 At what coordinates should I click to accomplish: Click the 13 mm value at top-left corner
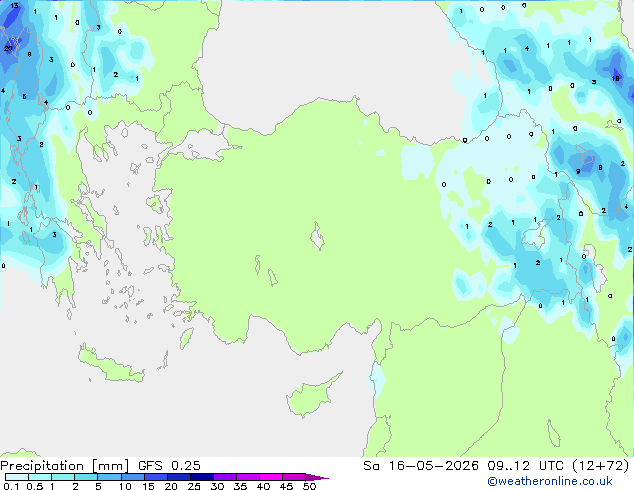pos(14,6)
